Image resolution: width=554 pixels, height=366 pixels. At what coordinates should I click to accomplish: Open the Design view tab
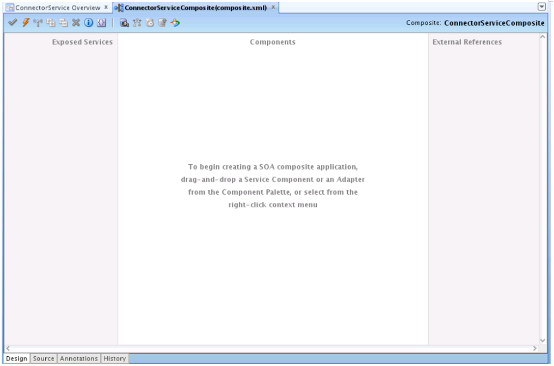(17, 359)
